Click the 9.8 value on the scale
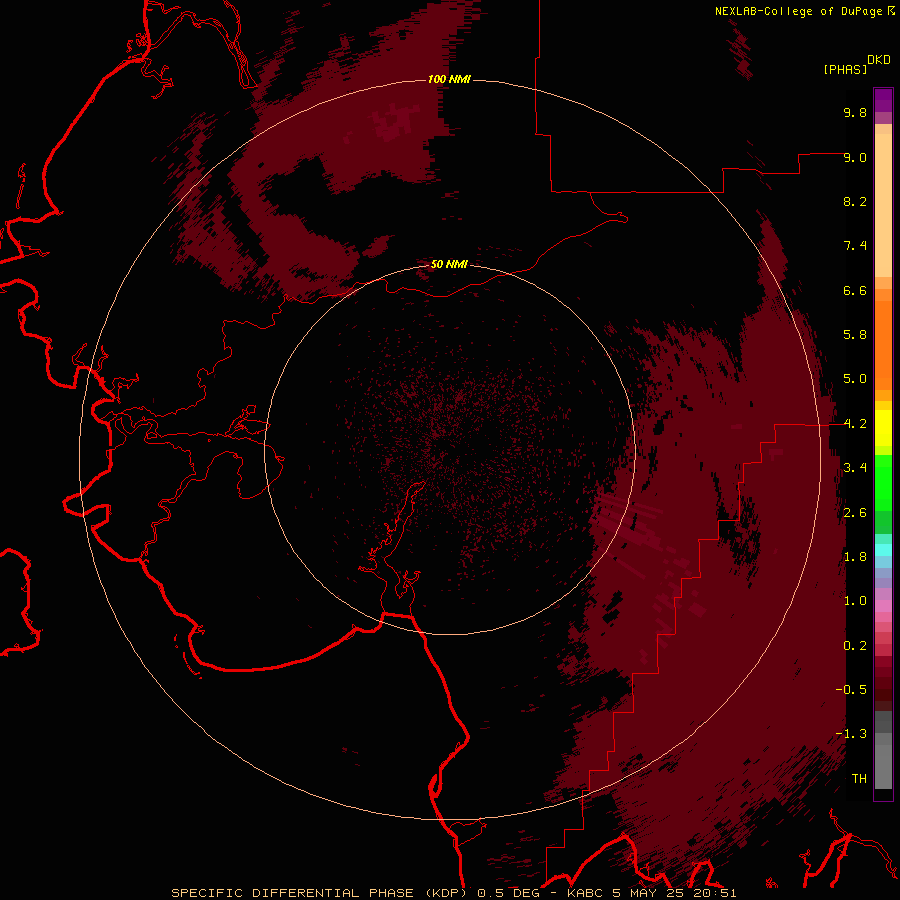The image size is (900, 900). click(x=855, y=112)
